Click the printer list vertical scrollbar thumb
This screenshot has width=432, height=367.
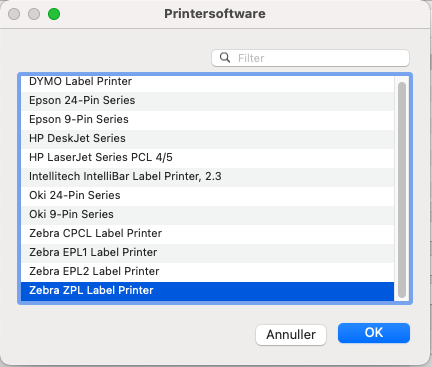(x=402, y=190)
